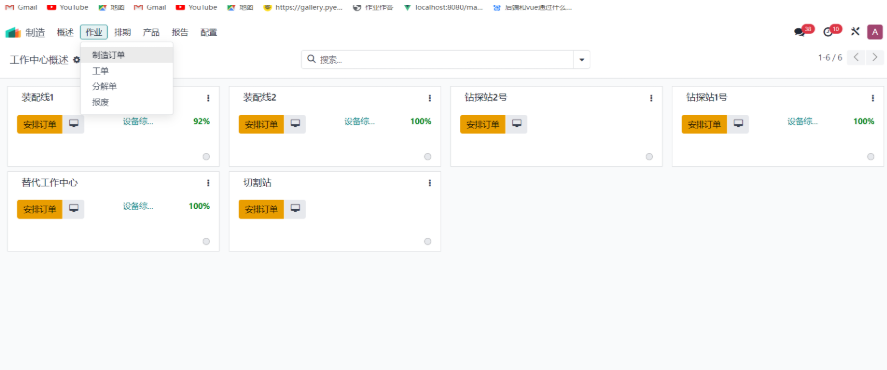Click the 92% value on 装配线1 card
This screenshot has height=370, width=887.
(x=201, y=121)
